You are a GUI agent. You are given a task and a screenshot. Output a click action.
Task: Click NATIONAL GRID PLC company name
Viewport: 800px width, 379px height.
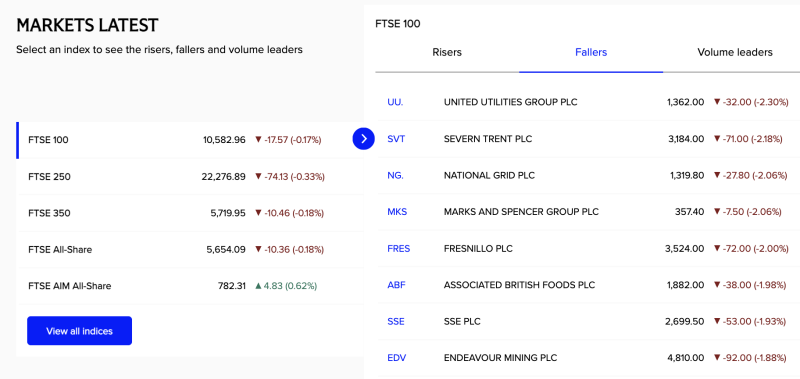[x=489, y=175]
